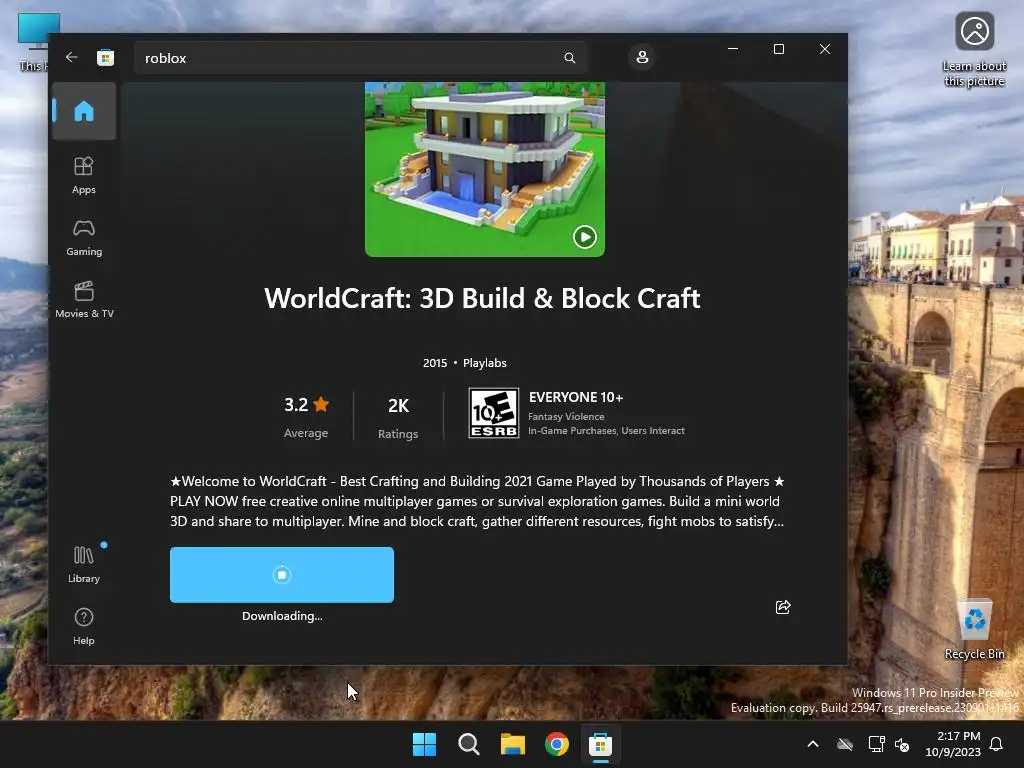Viewport: 1024px width, 768px height.
Task: Click In-Game Purchases, Users Interact text
Action: coord(606,431)
